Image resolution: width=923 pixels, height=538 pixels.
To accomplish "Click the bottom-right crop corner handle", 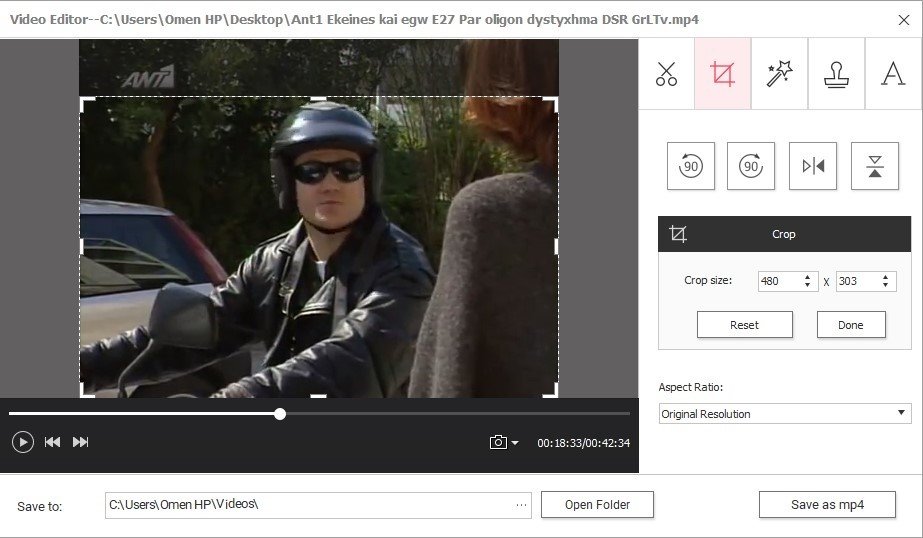I will pyautogui.click(x=550, y=391).
